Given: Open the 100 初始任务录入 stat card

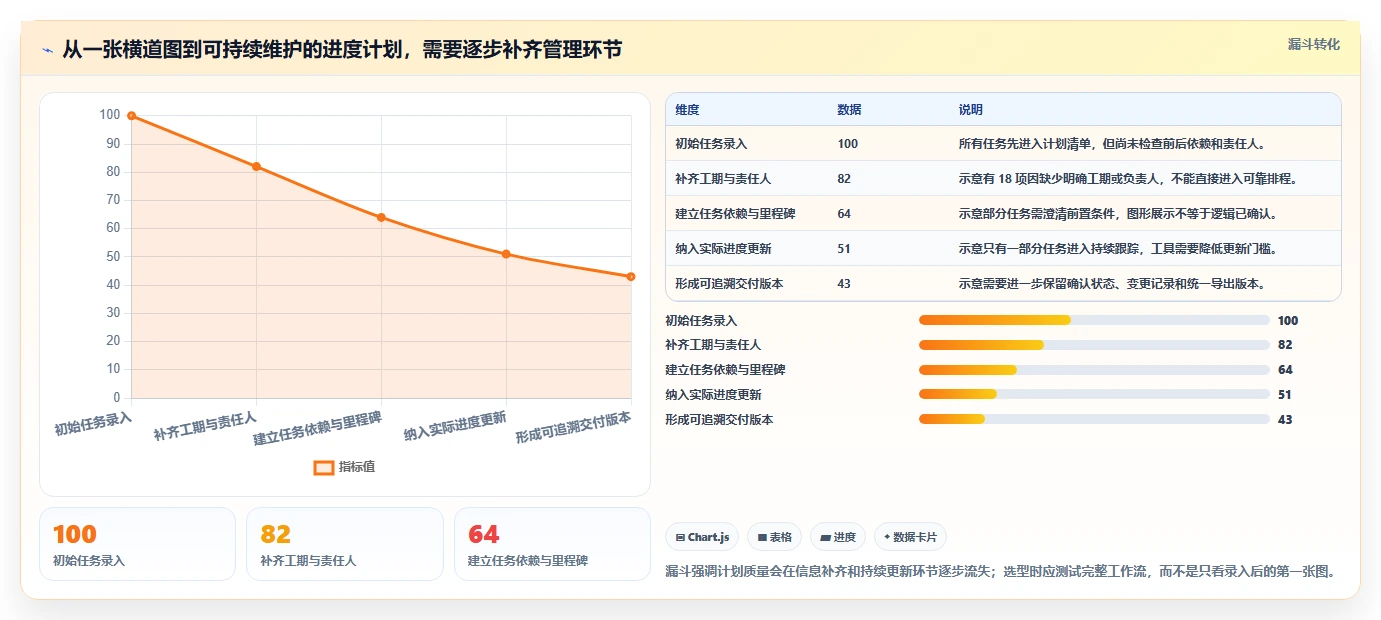Looking at the screenshot, I should (138, 544).
